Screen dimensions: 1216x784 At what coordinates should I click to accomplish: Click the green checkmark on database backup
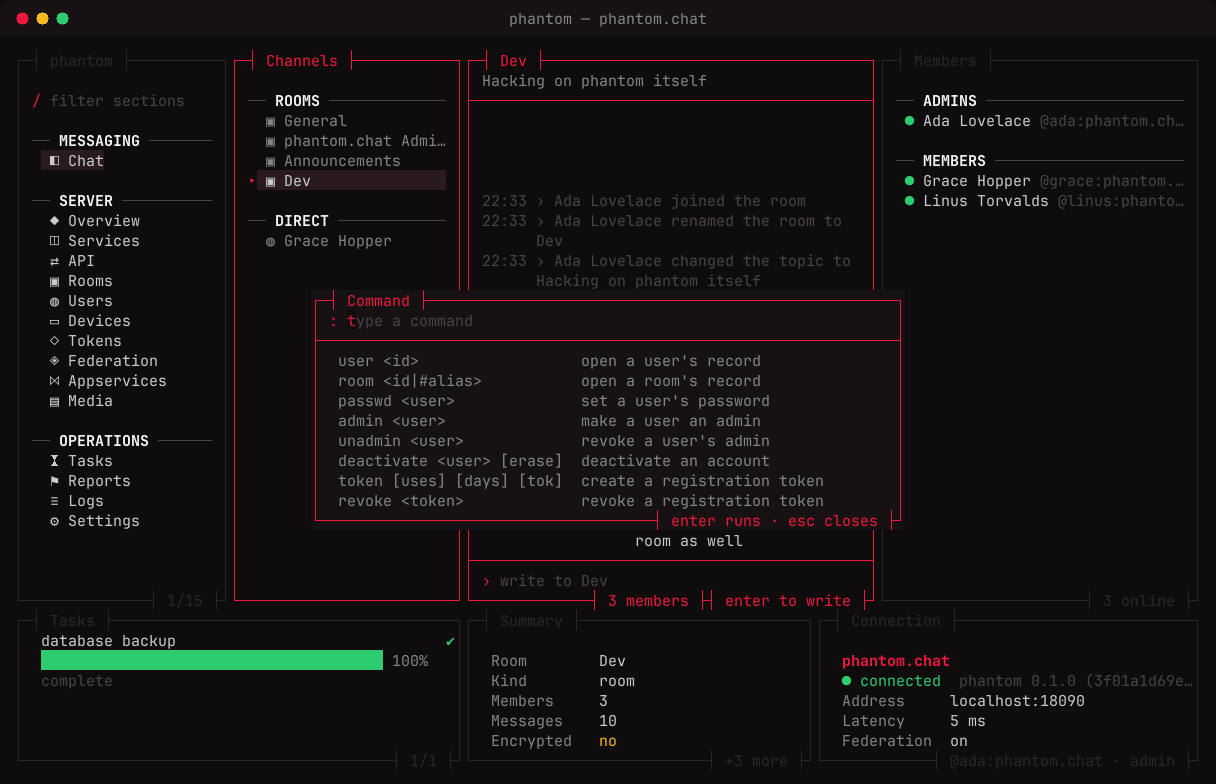(450, 641)
